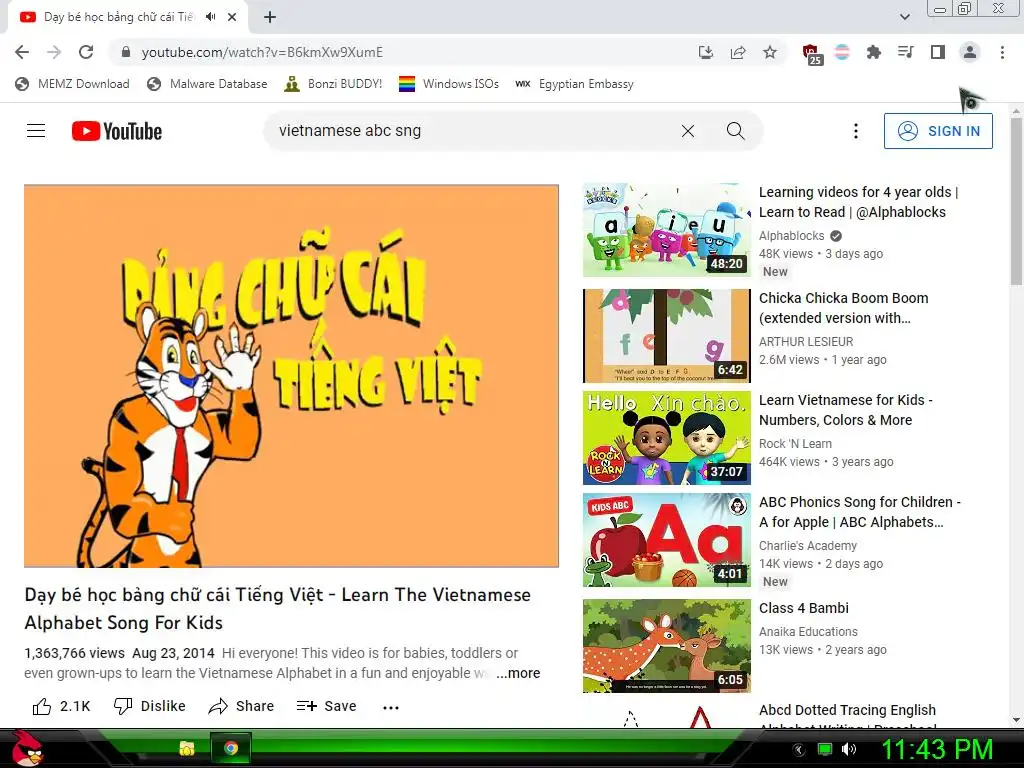The width and height of the screenshot is (1024, 768).
Task: Click the SIGN IN button
Action: click(938, 131)
